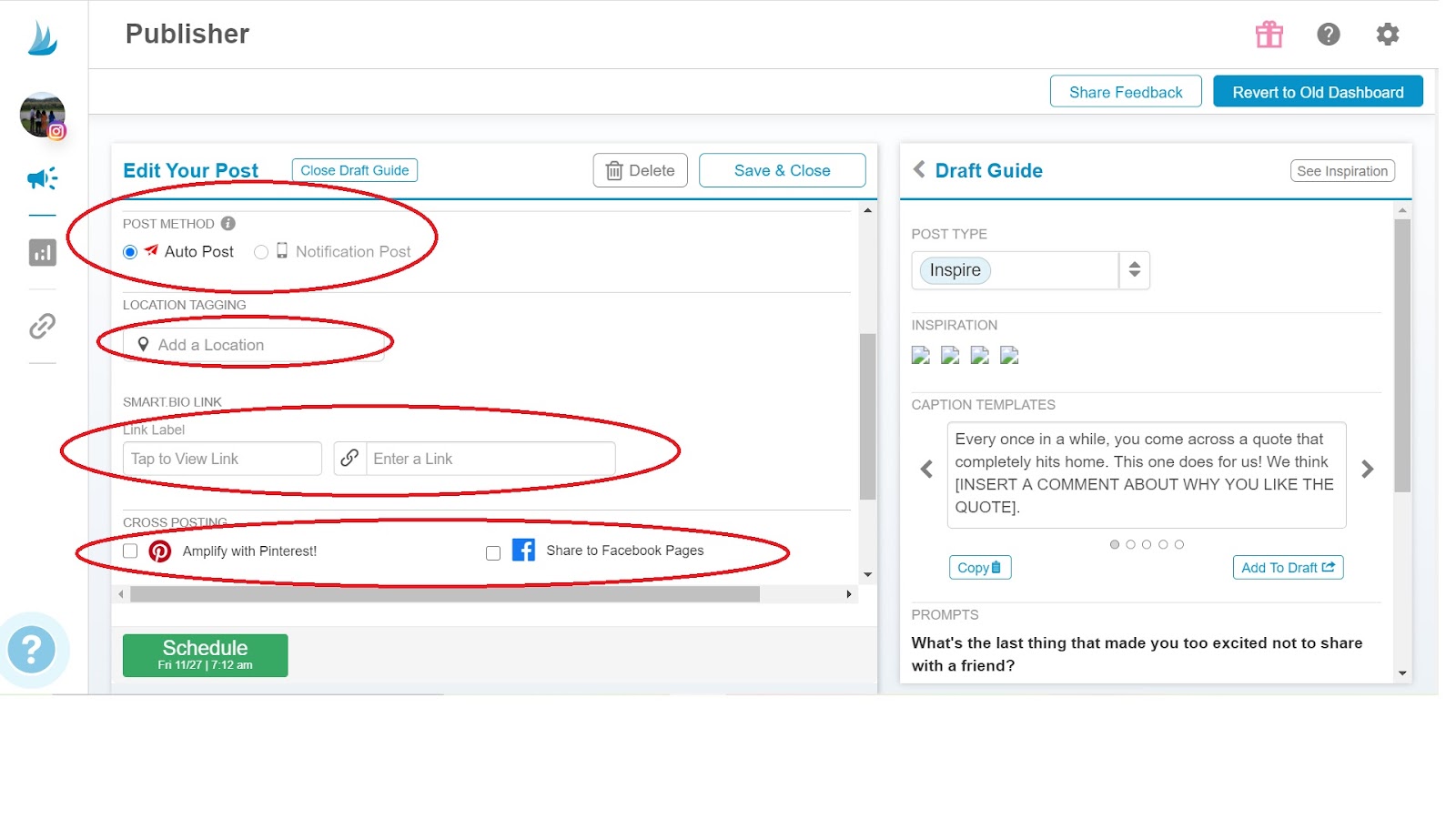
Task: Click the Inspire post type field
Action: pos(1016,270)
